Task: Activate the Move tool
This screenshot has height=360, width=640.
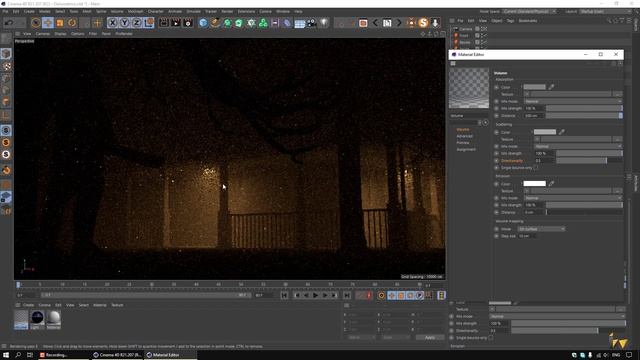Action: [48, 23]
